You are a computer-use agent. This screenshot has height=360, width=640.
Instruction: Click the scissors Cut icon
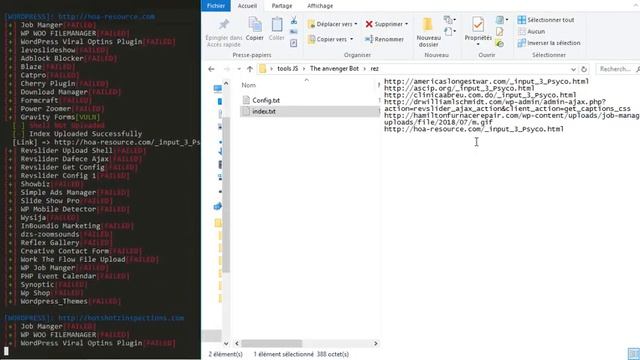pos(293,20)
